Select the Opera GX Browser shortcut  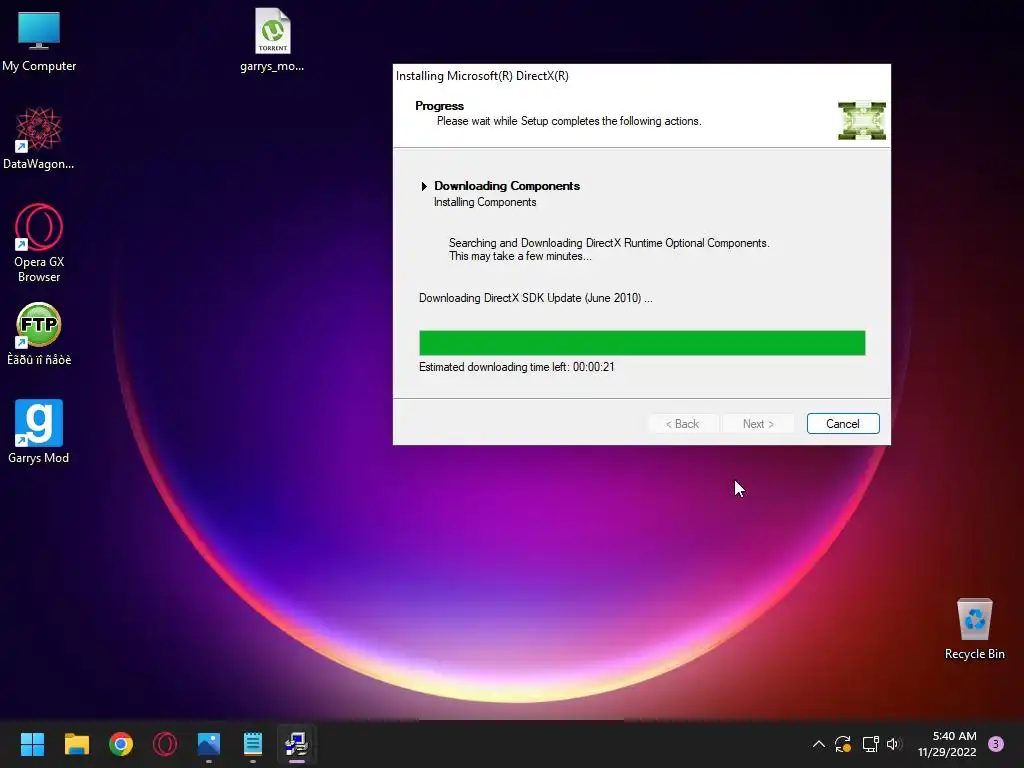[39, 243]
